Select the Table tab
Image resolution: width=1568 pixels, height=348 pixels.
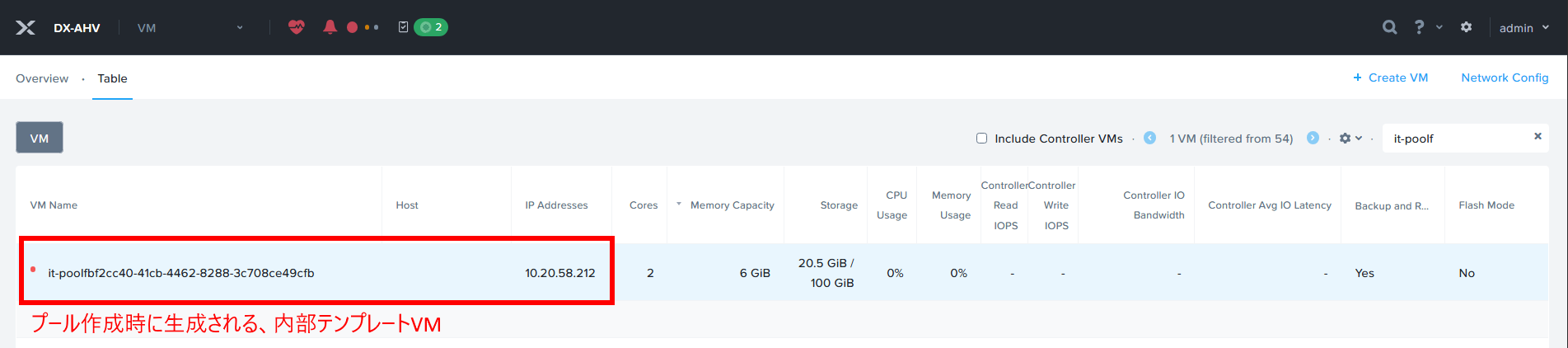tap(112, 78)
